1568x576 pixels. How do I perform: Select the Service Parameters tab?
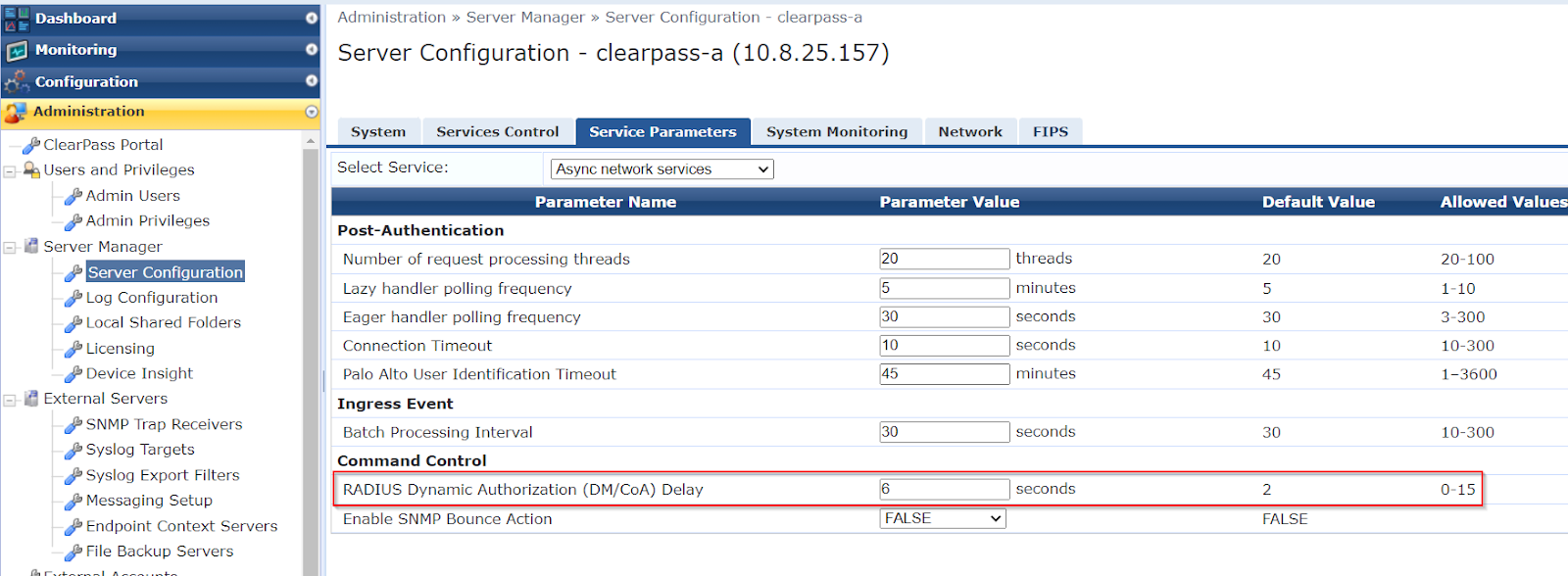[662, 131]
